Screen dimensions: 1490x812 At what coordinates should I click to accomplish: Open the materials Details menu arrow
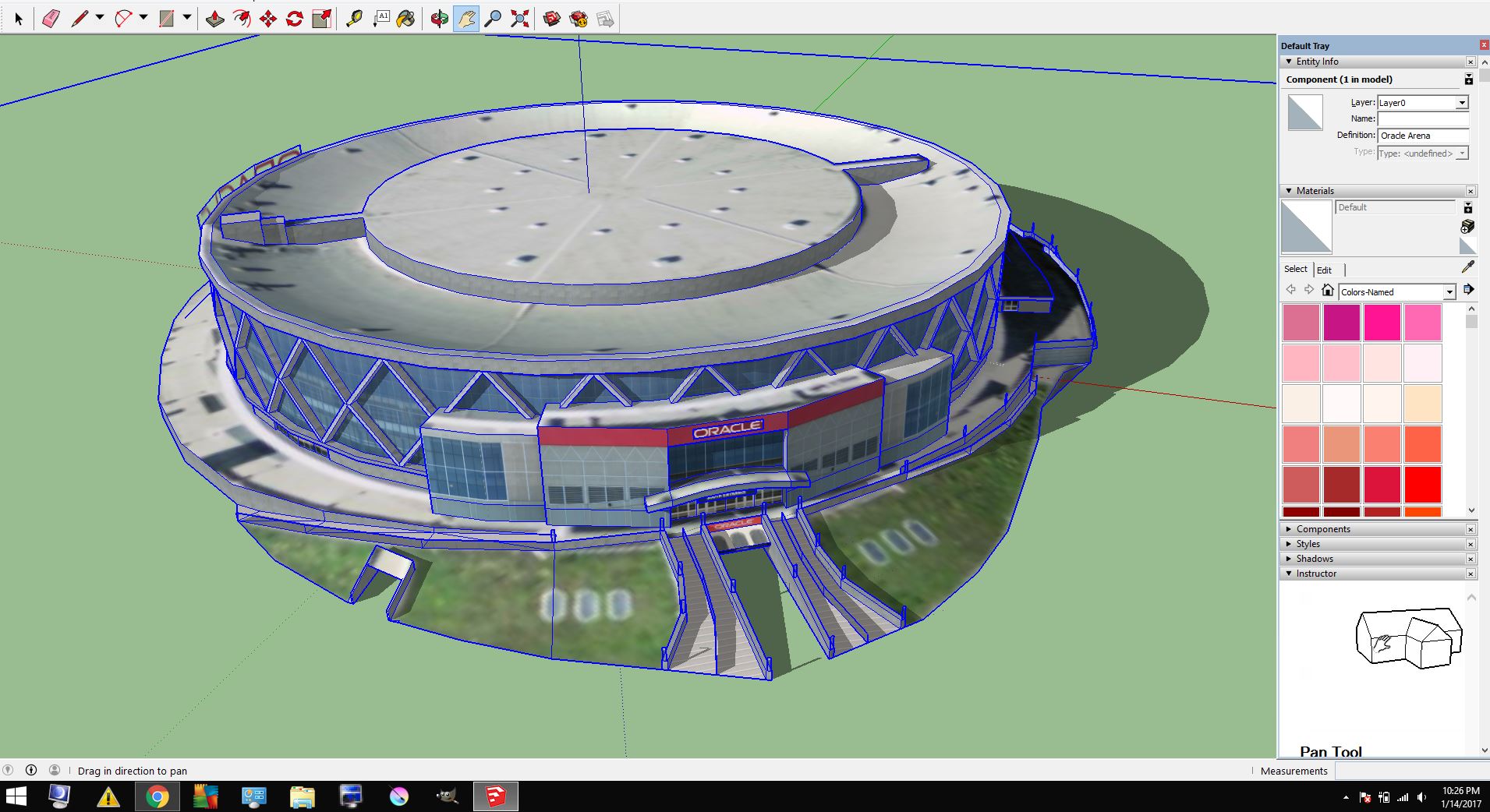1468,290
